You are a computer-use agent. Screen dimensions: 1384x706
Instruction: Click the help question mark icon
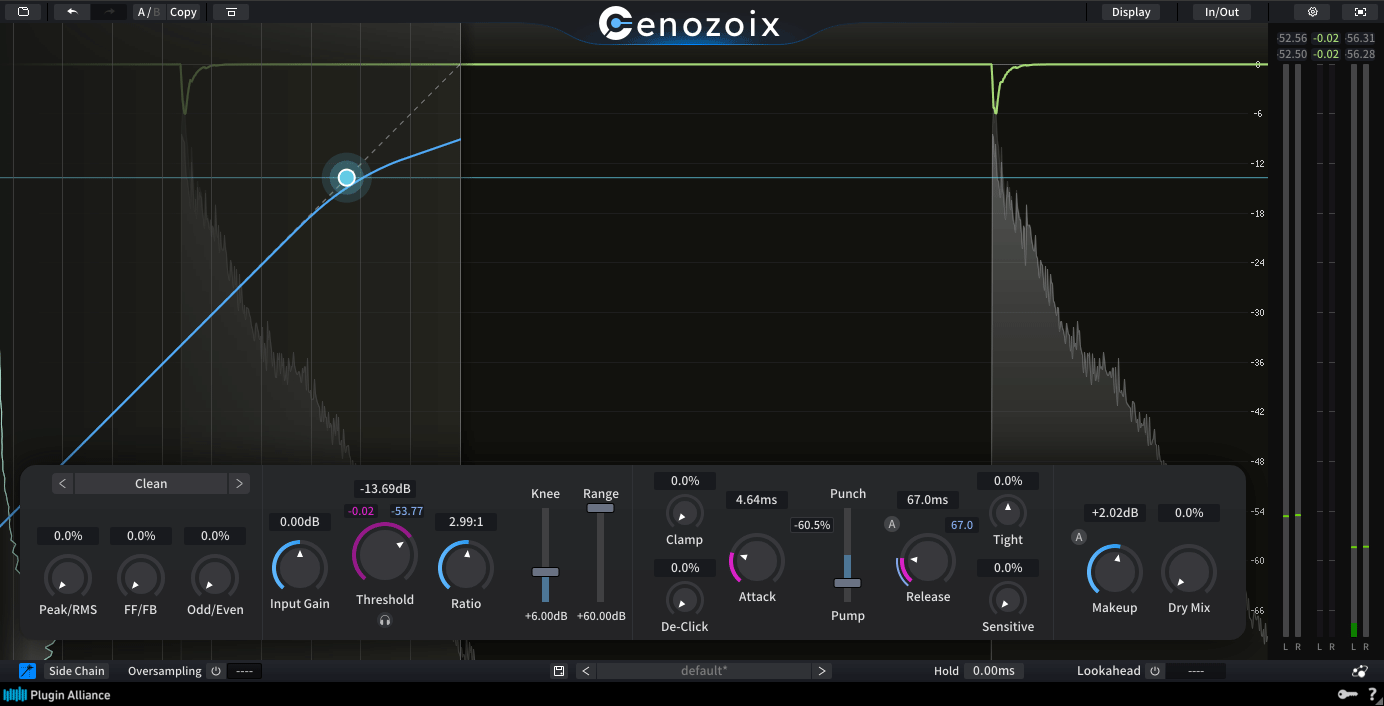click(x=1373, y=695)
